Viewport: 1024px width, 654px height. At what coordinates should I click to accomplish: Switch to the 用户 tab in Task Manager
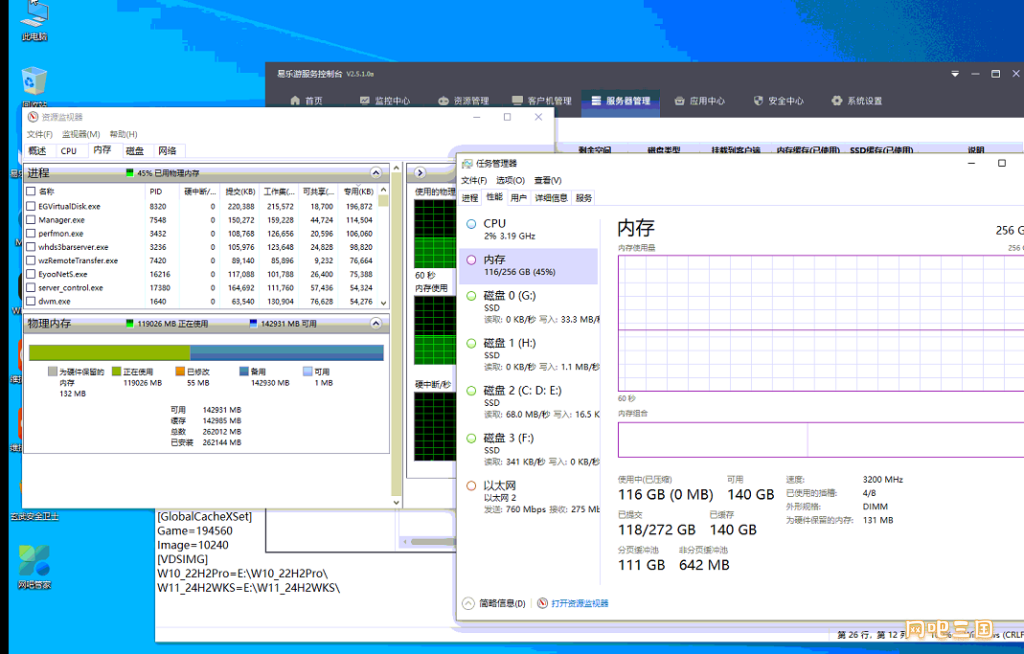[x=519, y=198]
